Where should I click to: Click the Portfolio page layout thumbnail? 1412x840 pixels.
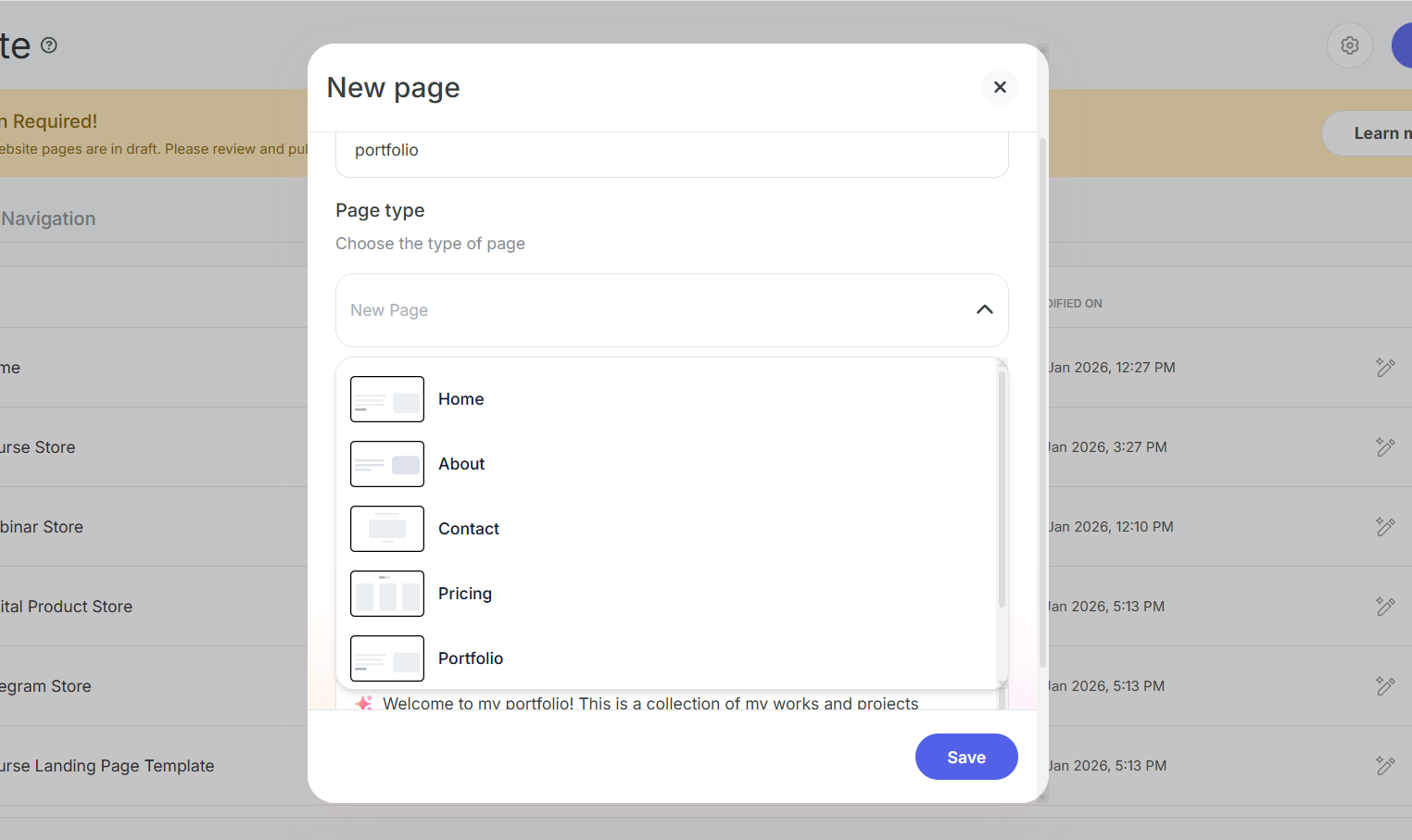tap(387, 658)
